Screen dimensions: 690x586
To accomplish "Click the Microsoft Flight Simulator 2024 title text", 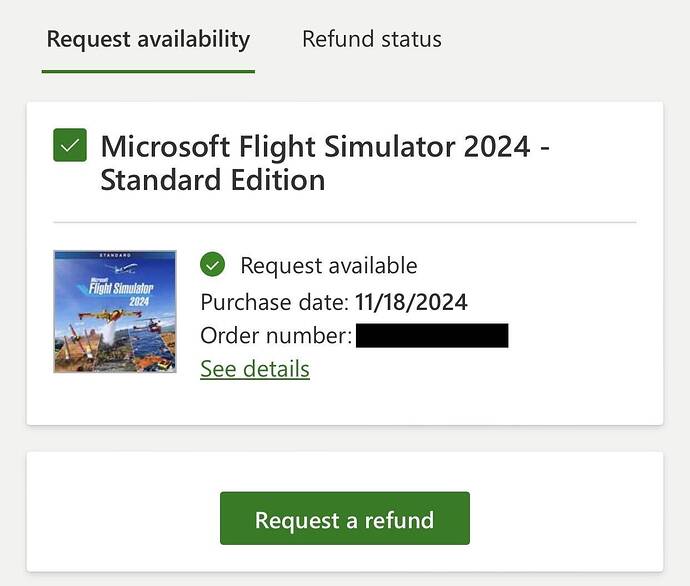I will tap(316, 146).
